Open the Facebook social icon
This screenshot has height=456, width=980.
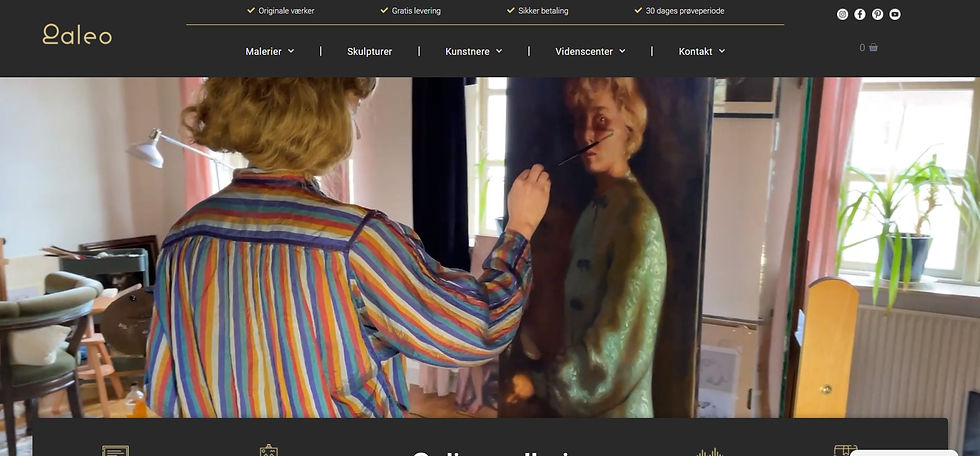click(860, 14)
